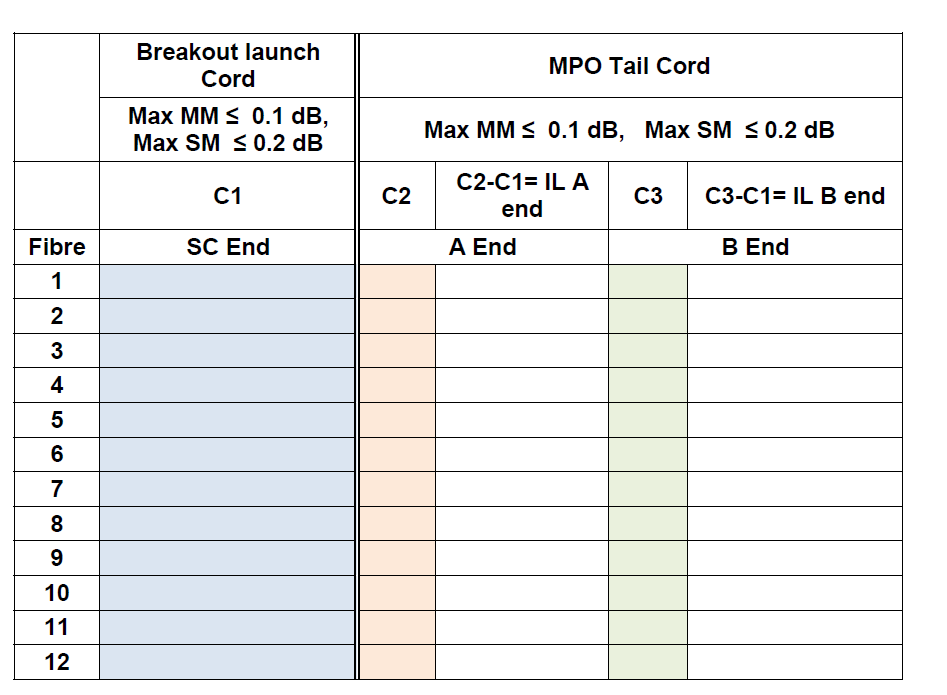Image resolution: width=947 pixels, height=695 pixels.
Task: Select the "MPO Tail Cord" header cell
Action: click(629, 67)
